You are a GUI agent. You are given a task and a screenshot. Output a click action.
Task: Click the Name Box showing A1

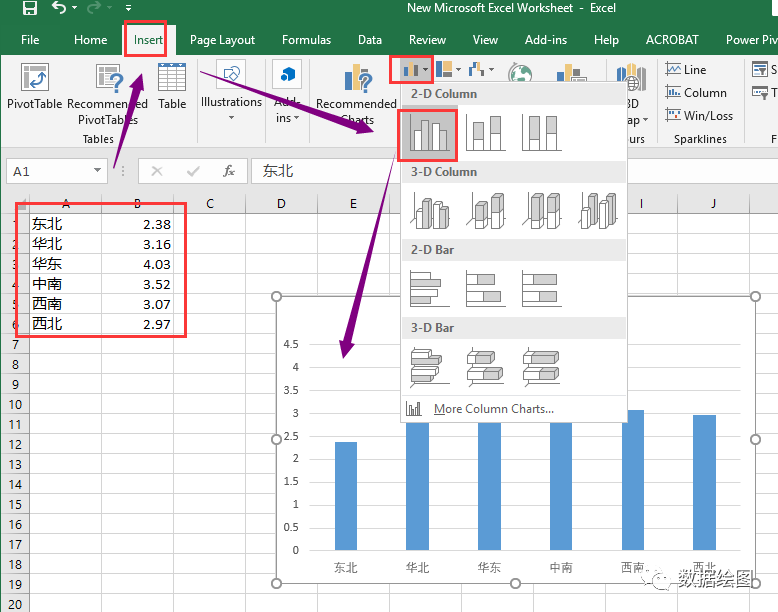click(49, 171)
